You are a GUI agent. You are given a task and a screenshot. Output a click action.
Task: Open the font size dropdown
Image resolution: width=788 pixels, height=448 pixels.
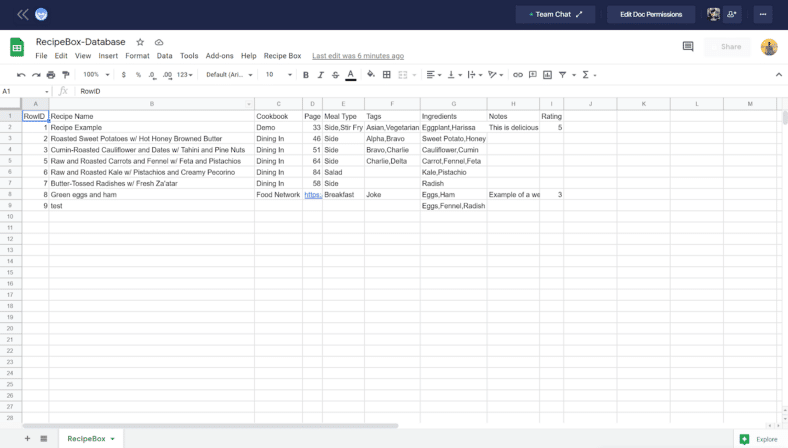pos(278,74)
